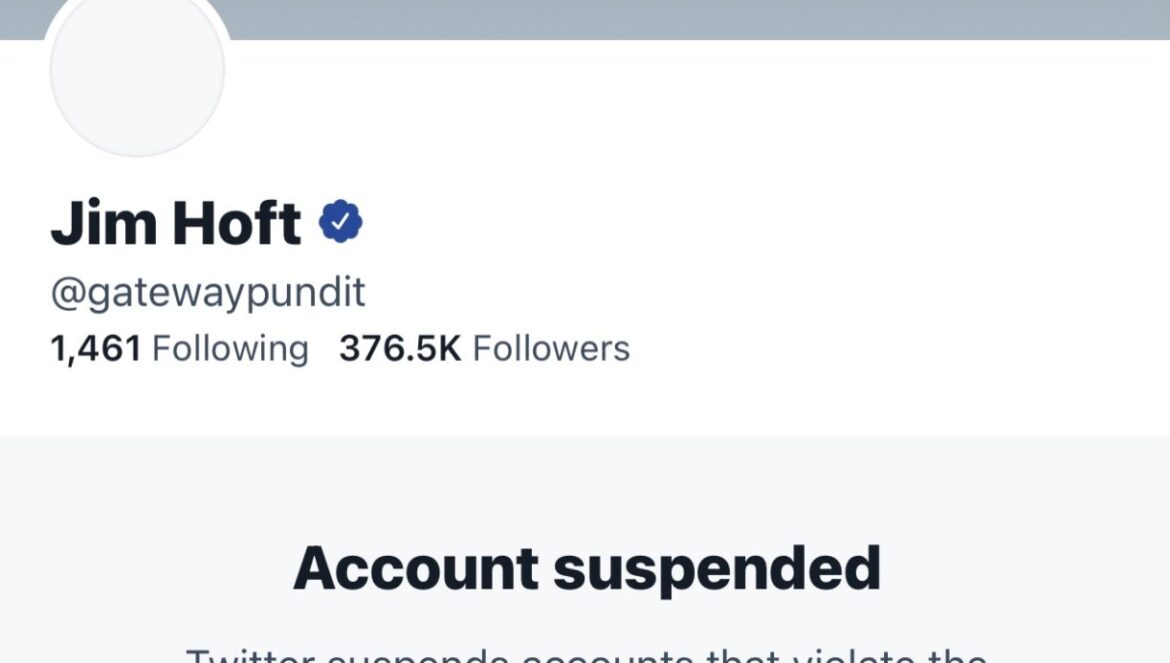Click the last name Hoft
Viewport: 1170px width, 663px height.
point(237,222)
